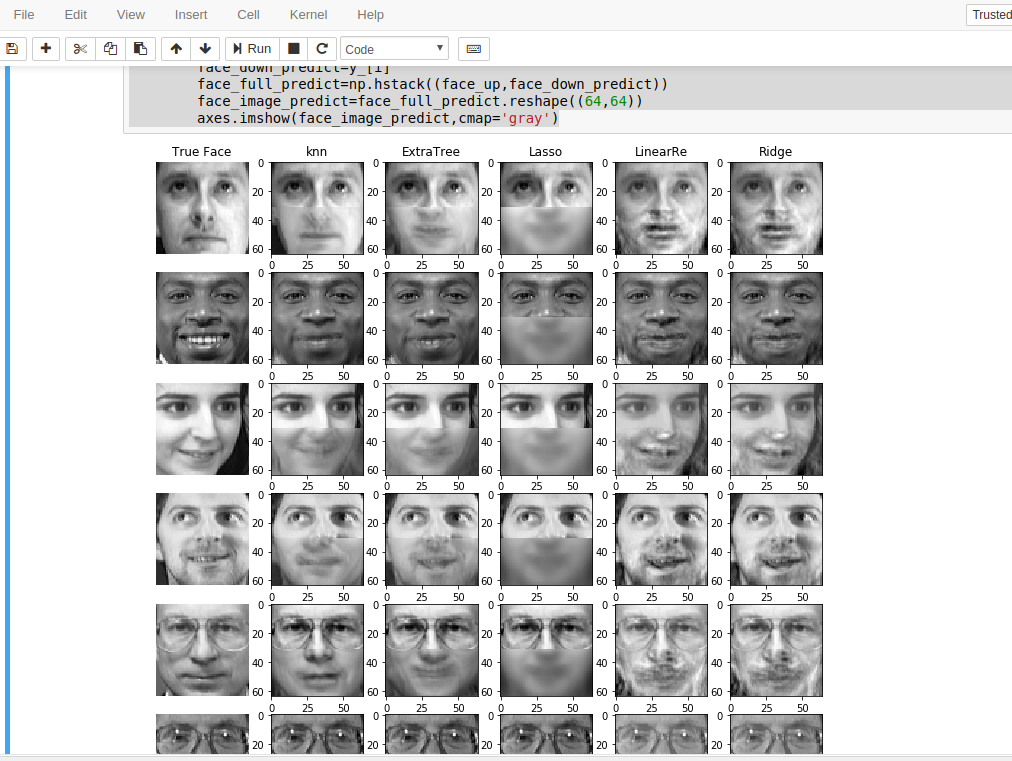Click first row Lasso predicted face
The image size is (1012, 761).
point(546,208)
